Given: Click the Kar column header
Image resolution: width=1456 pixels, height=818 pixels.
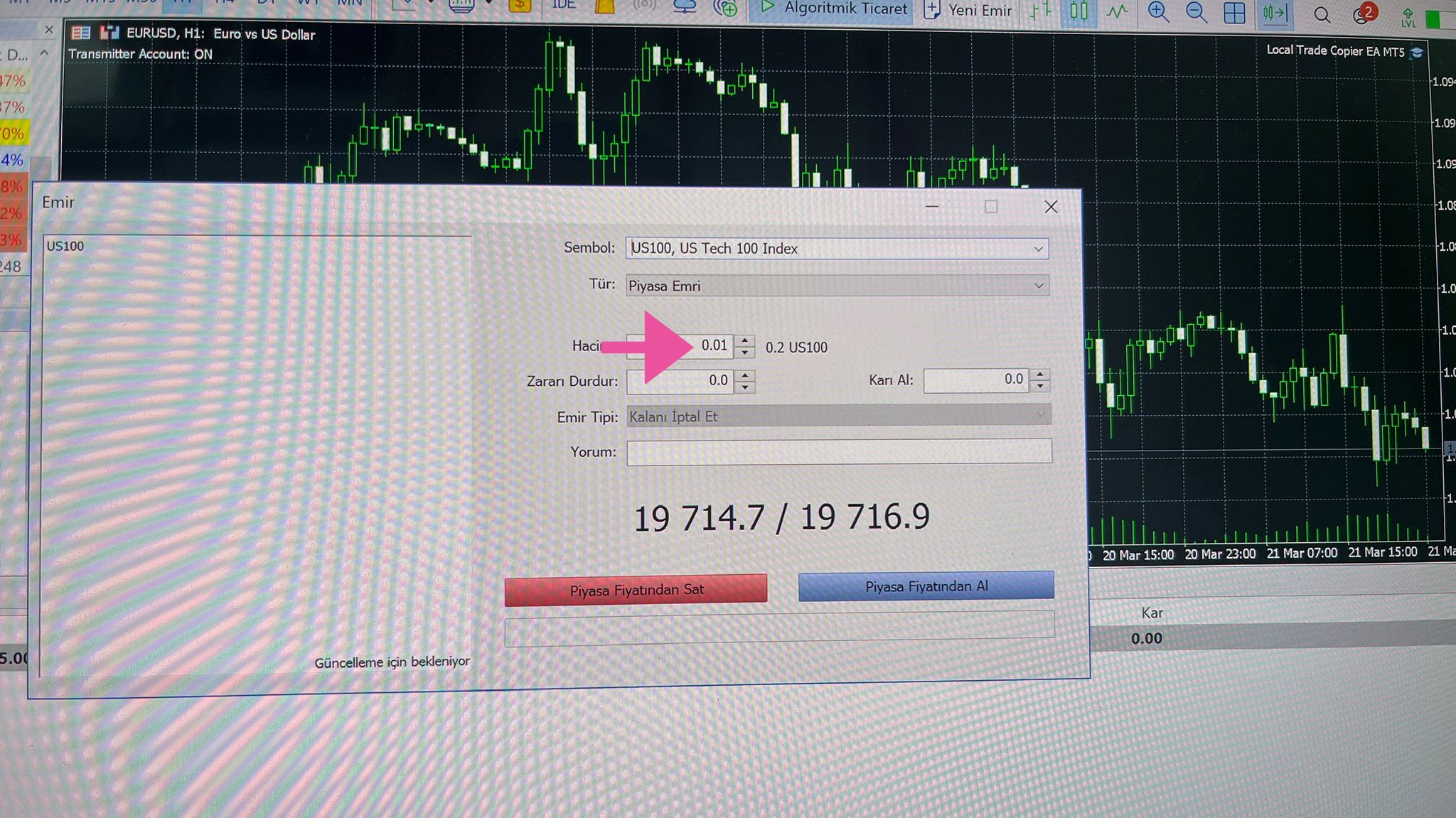Looking at the screenshot, I should [1152, 613].
